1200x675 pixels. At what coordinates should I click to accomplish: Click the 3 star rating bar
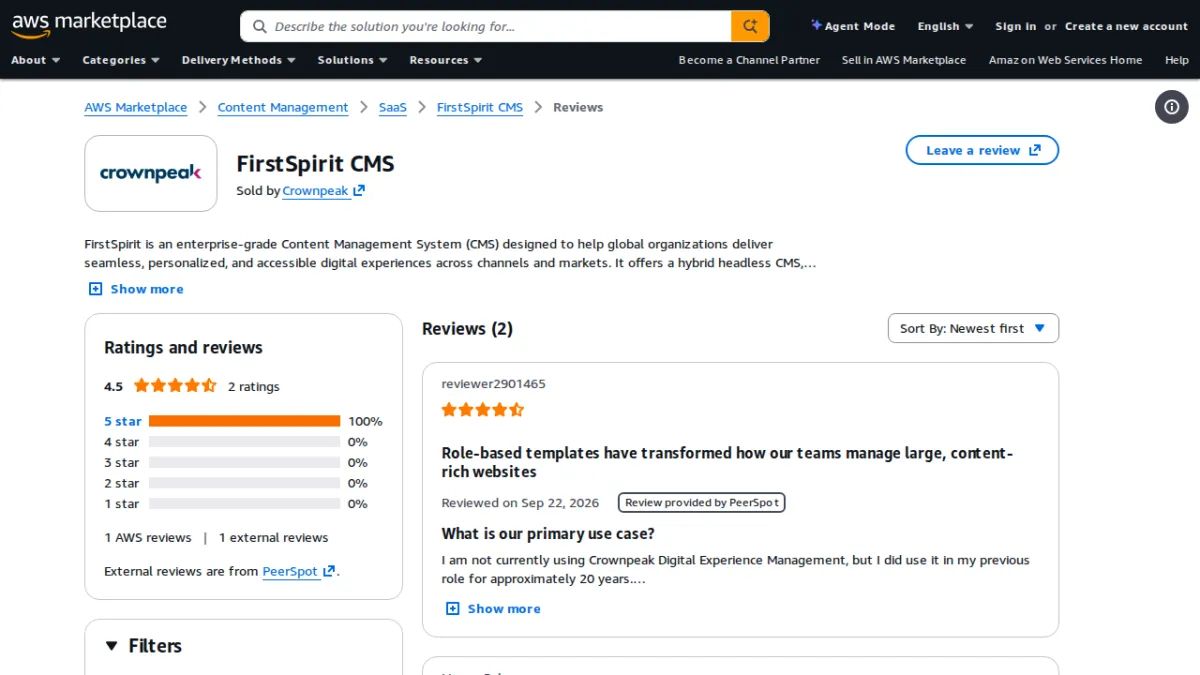(x=245, y=463)
